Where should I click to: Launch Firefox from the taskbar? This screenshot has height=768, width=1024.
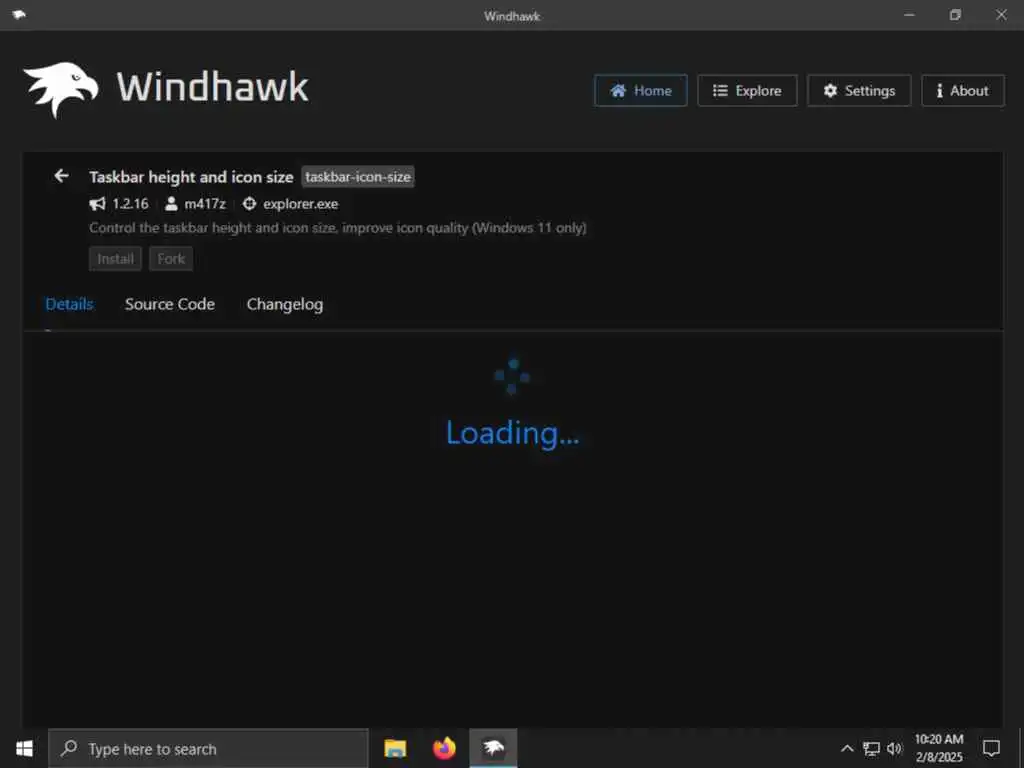[x=444, y=748]
